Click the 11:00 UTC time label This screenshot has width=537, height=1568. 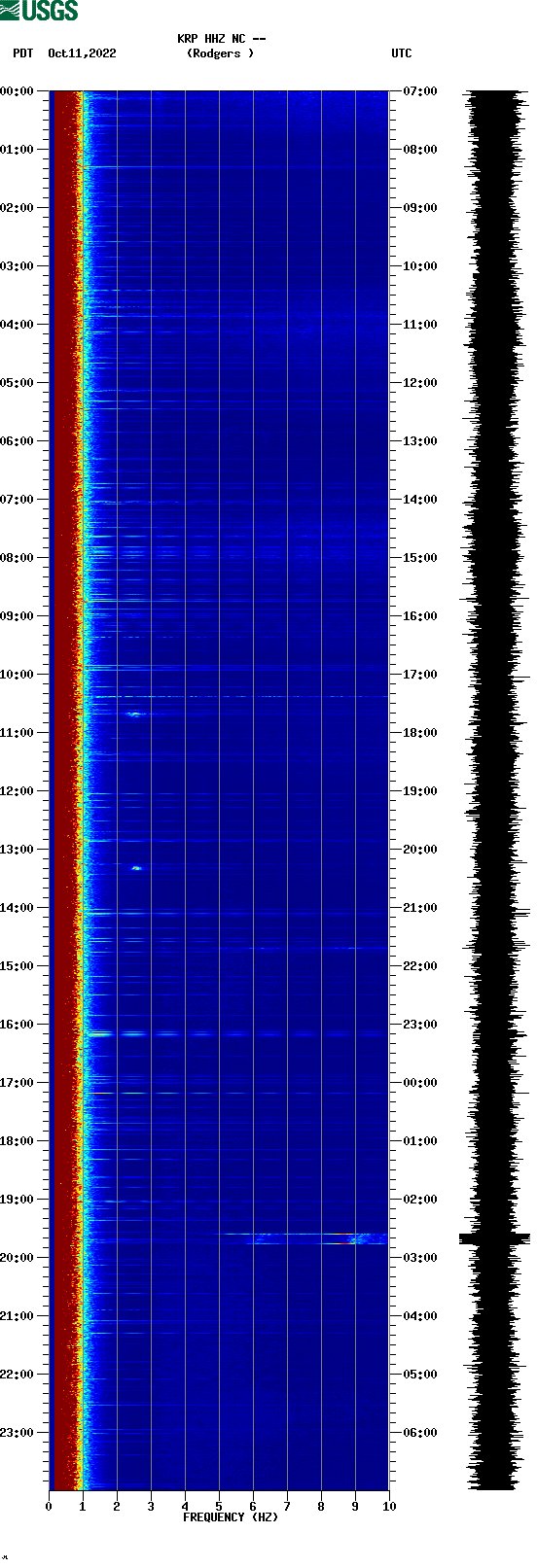420,325
